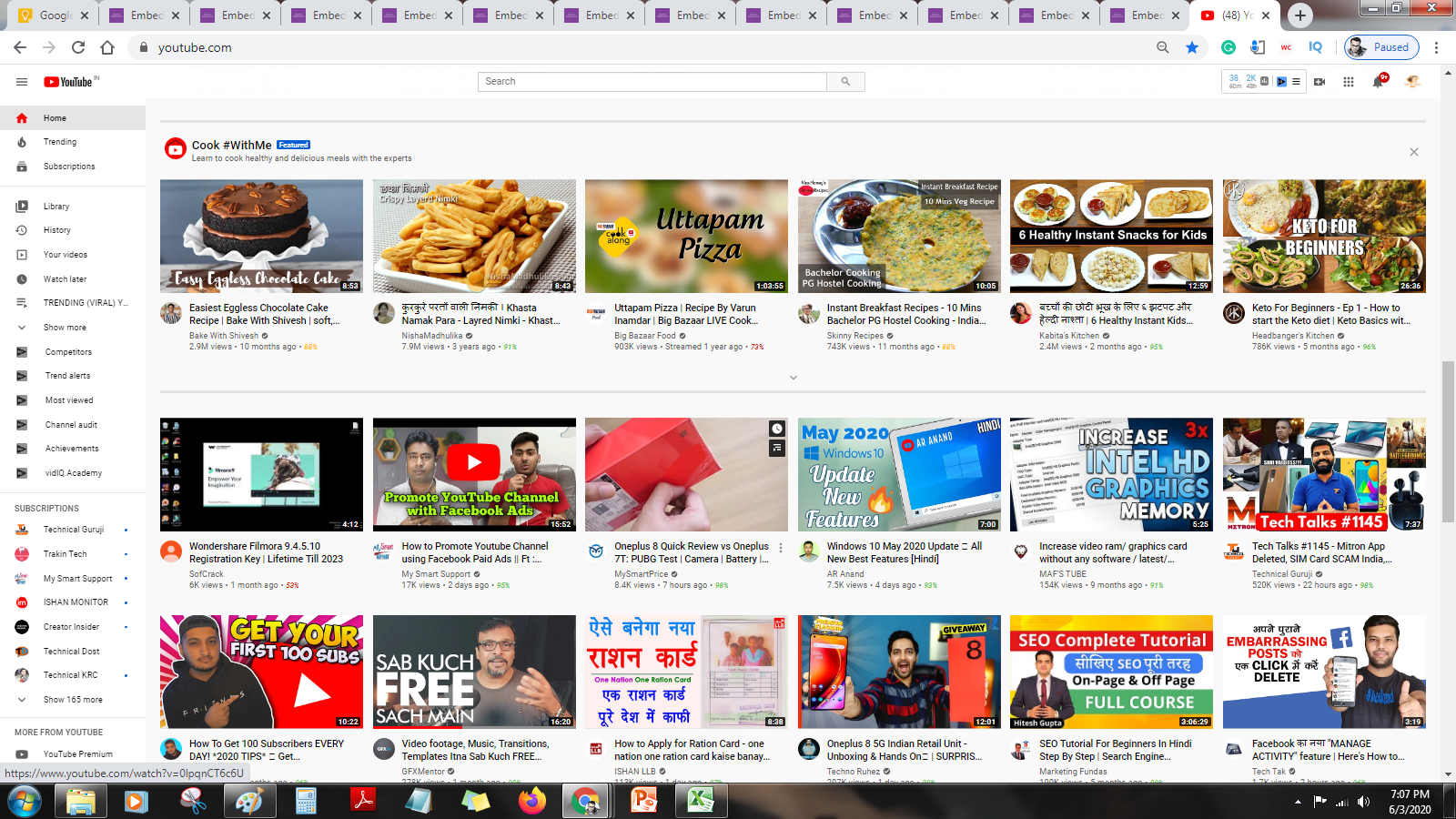Viewport: 1456px width, 819px height.
Task: Open Windows 10 May 2020 Update title
Action: [x=904, y=553]
